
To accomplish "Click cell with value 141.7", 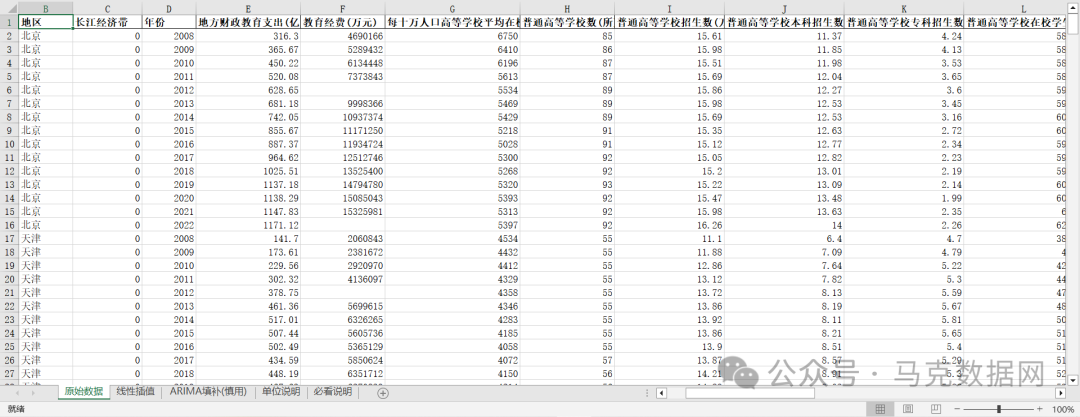I will pos(249,238).
